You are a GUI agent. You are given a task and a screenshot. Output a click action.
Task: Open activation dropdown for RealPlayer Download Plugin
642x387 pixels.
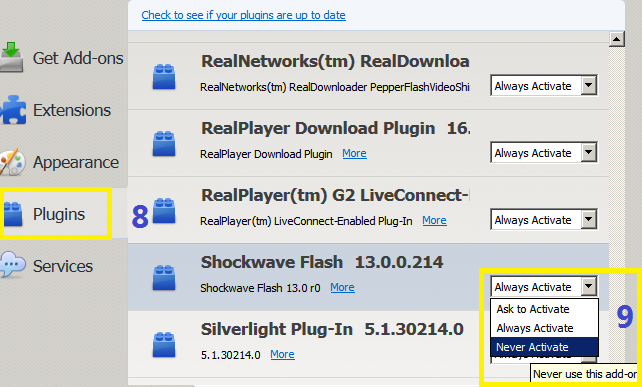click(544, 153)
